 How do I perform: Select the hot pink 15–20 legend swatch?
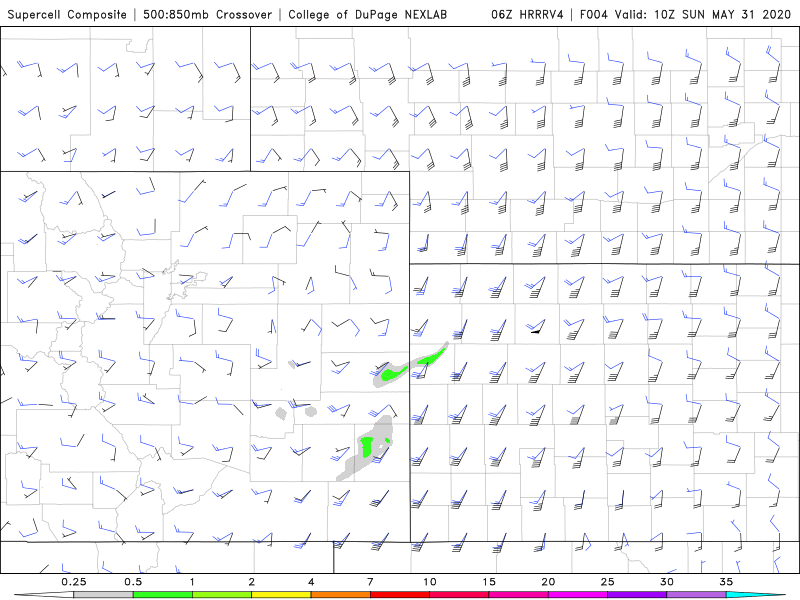518,595
